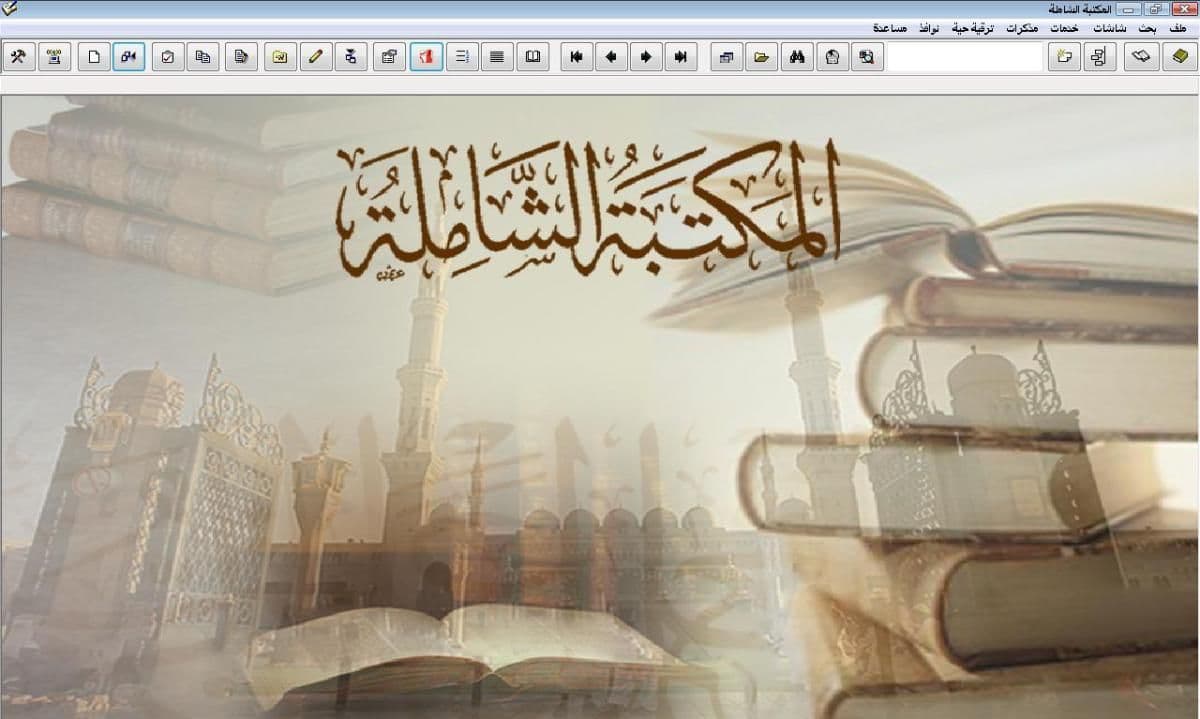Click the green closed book icon
Screen dimensions: 1200x719
click(1180, 57)
